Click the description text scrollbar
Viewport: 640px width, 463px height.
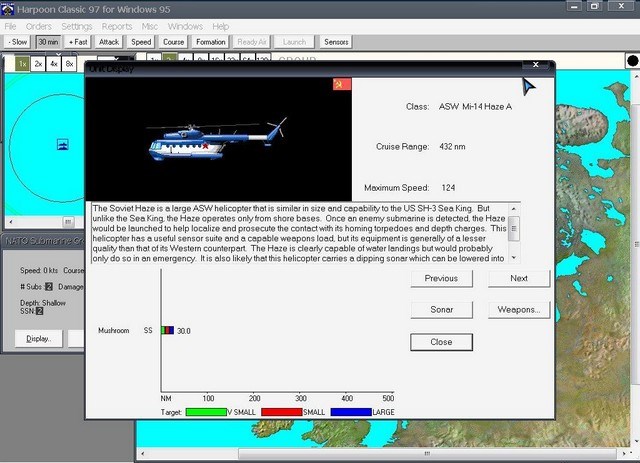(514, 232)
